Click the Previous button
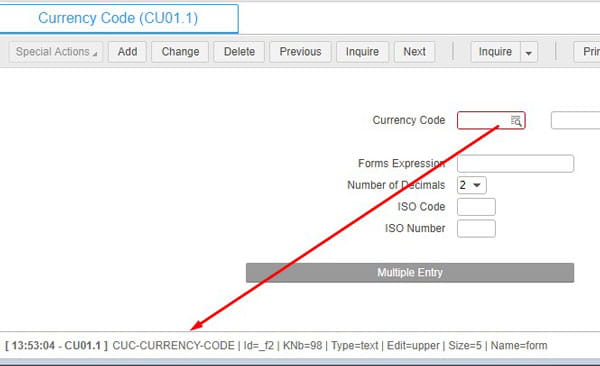Viewport: 600px width, 366px height. click(300, 52)
